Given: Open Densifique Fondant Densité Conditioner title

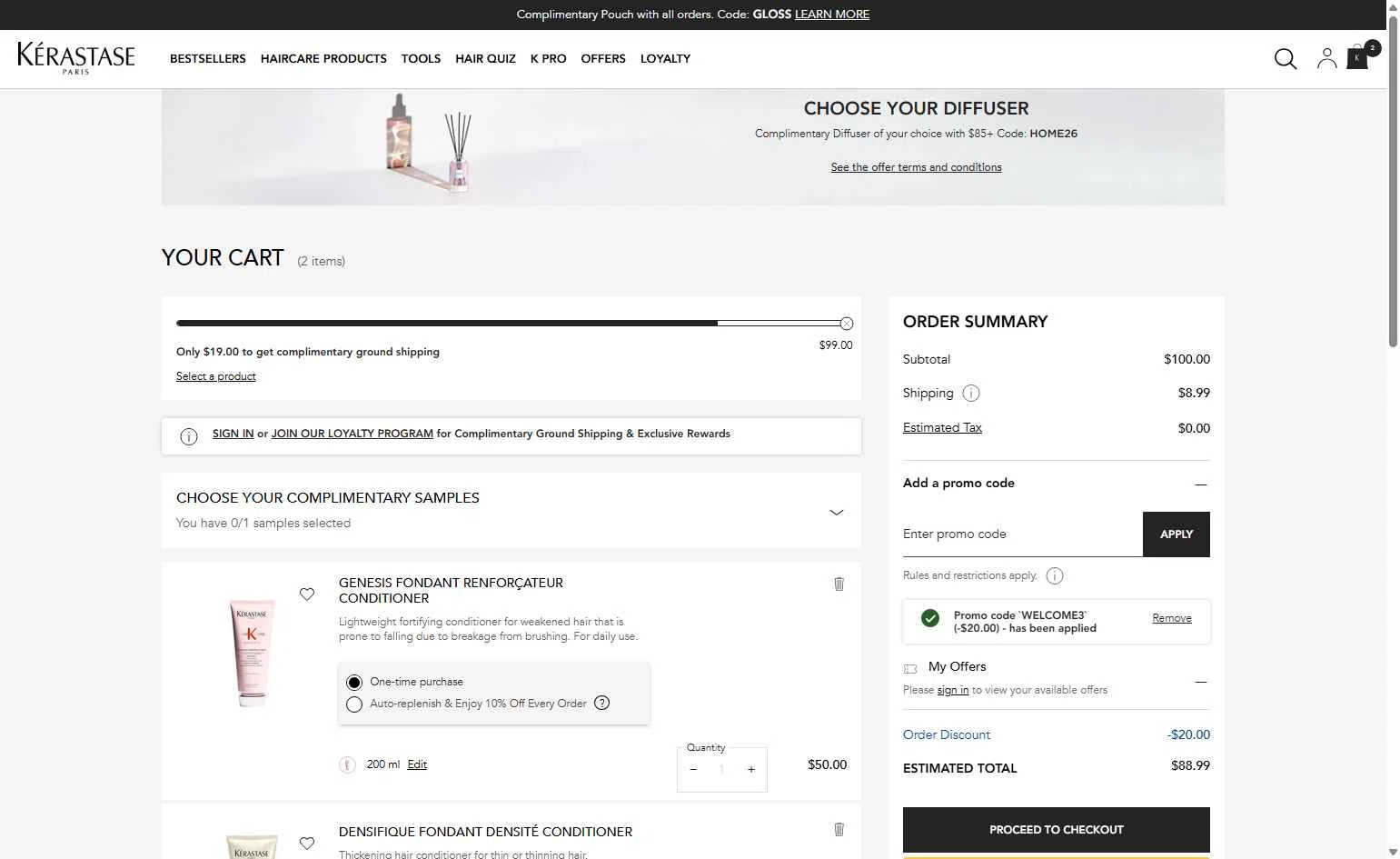Looking at the screenshot, I should tap(485, 832).
